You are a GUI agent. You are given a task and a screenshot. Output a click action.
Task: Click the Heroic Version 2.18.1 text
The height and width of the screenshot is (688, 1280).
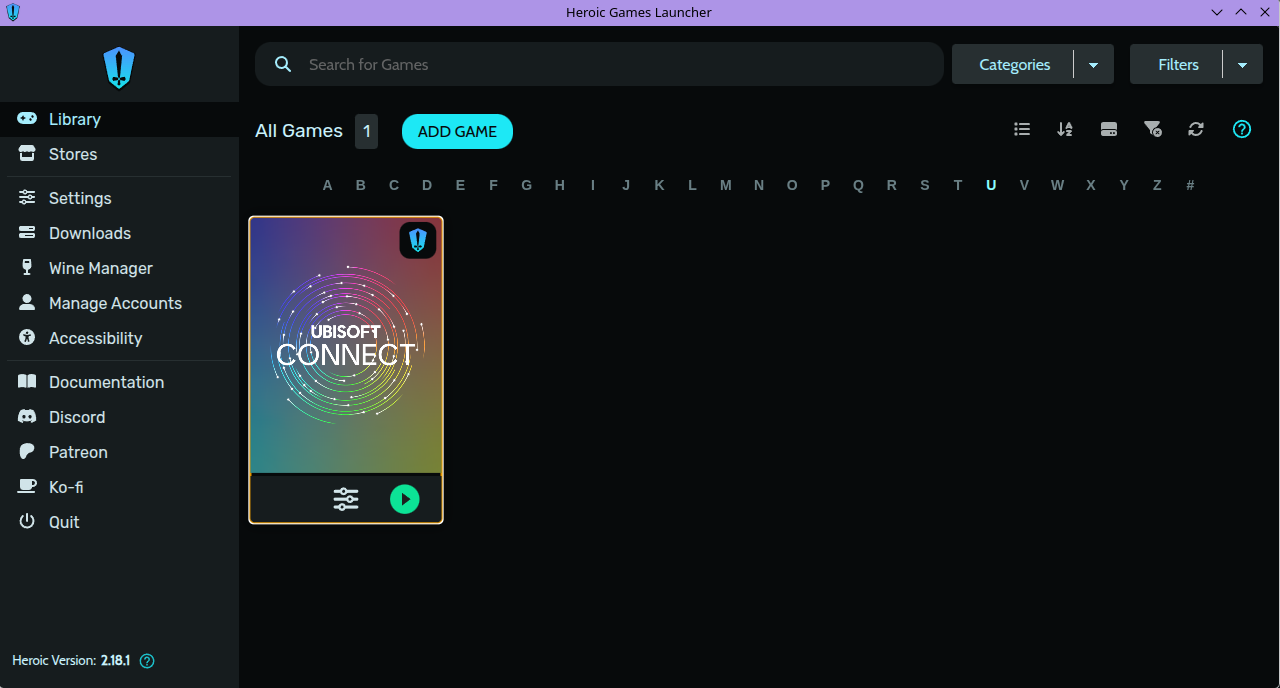[71, 661]
